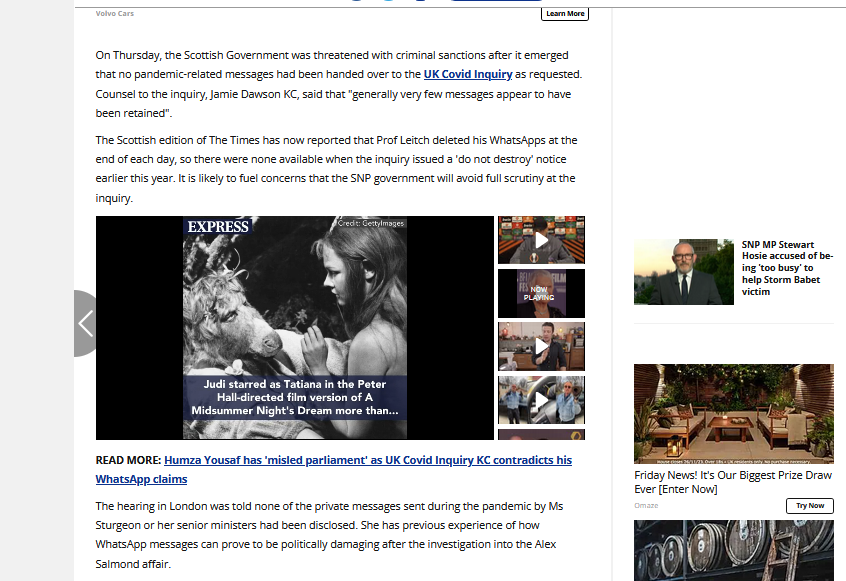846x581 pixels.
Task: Click the whisky barrels ad image
Action: coord(733,550)
